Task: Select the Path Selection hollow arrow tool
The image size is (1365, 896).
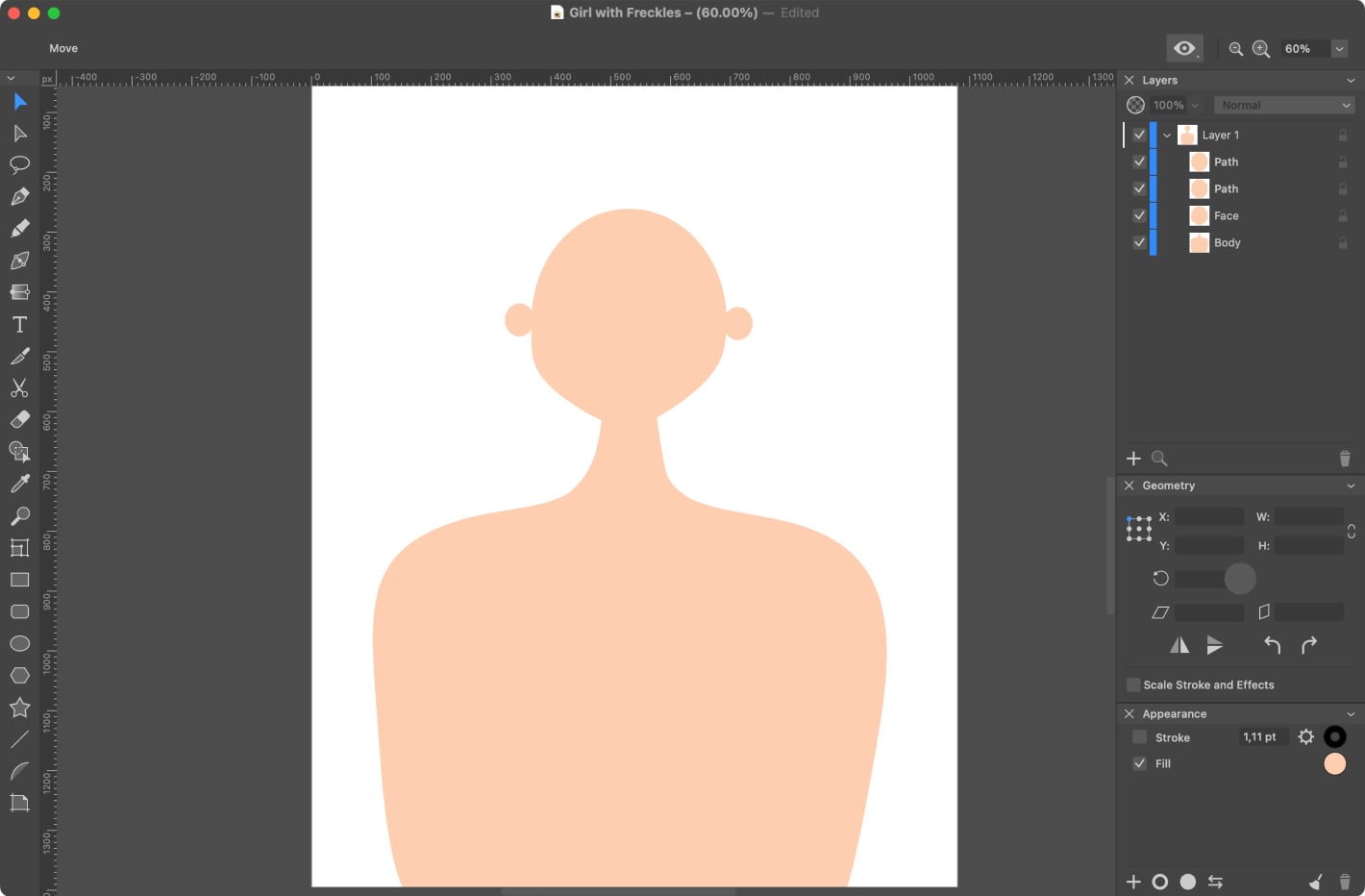Action: click(19, 133)
